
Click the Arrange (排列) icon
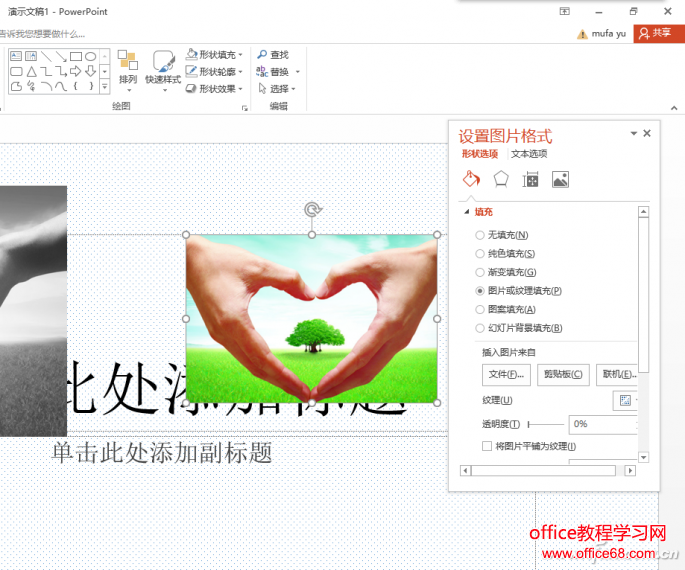pyautogui.click(x=128, y=67)
